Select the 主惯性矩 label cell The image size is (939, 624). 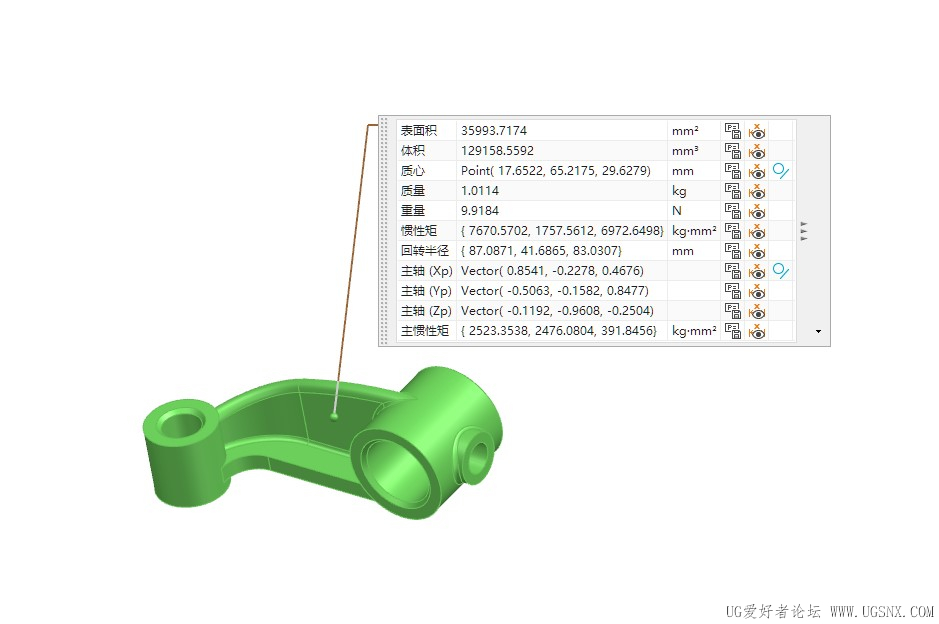[426, 331]
